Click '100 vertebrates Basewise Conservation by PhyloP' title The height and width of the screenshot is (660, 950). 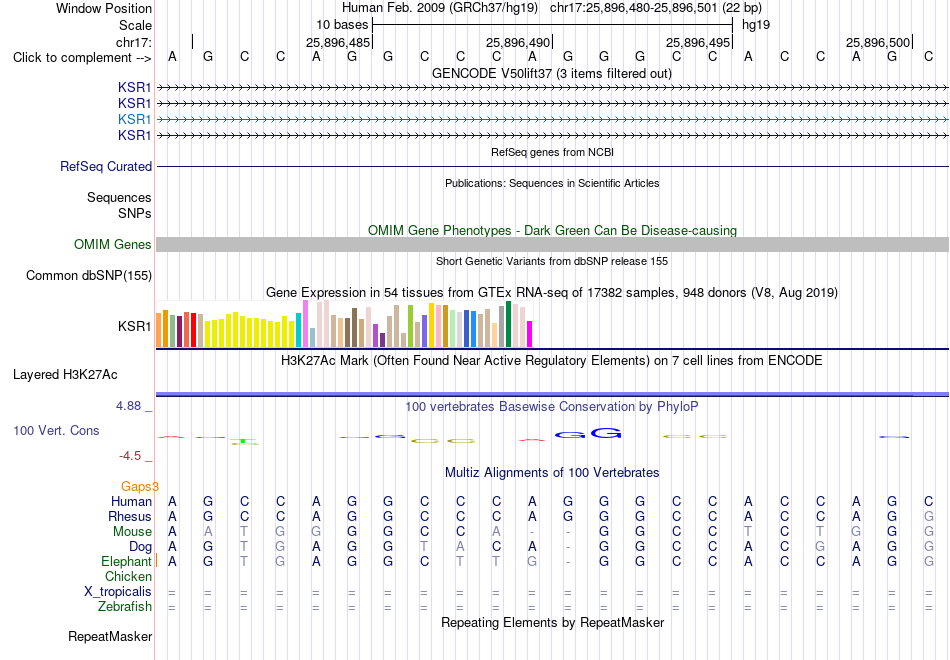point(552,407)
